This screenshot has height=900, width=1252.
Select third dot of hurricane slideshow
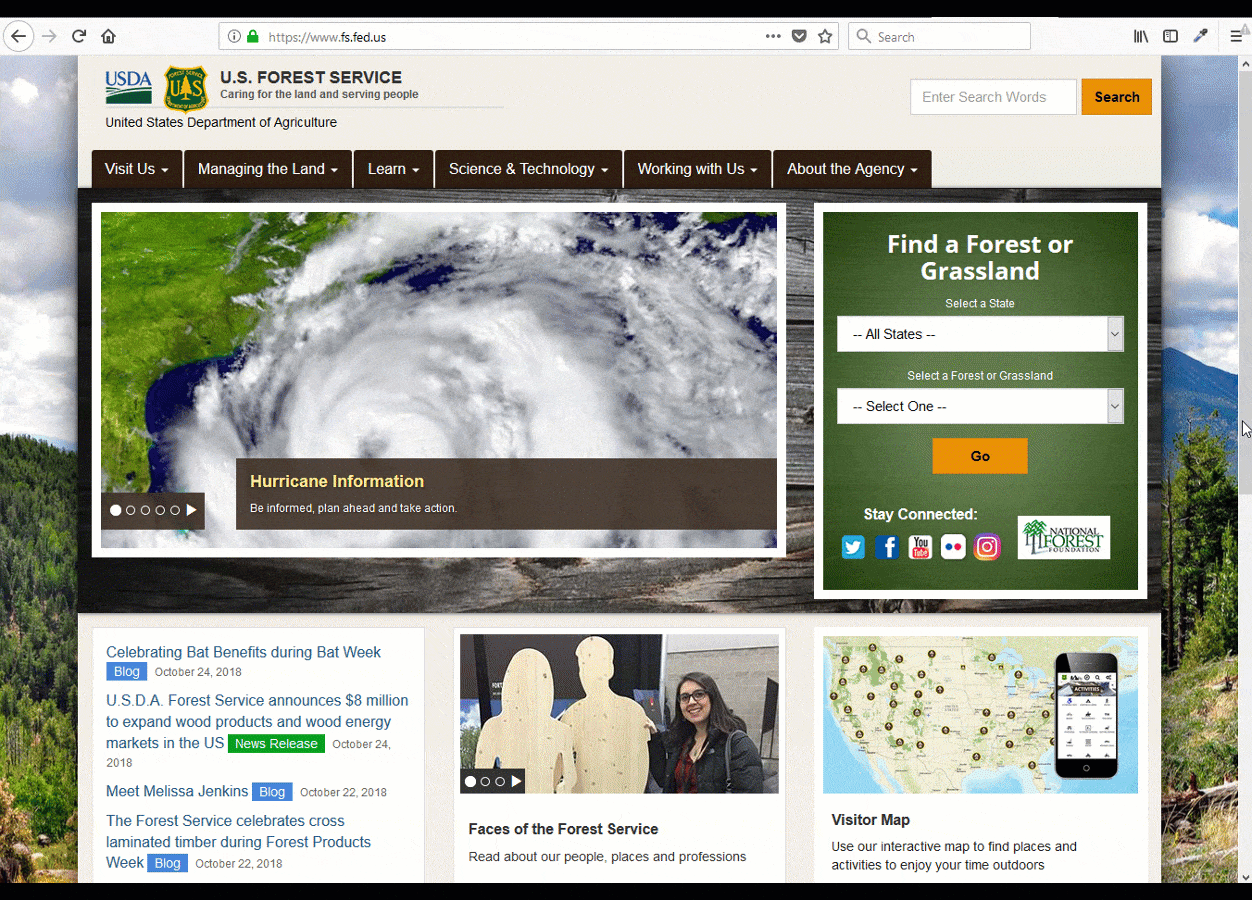[146, 510]
